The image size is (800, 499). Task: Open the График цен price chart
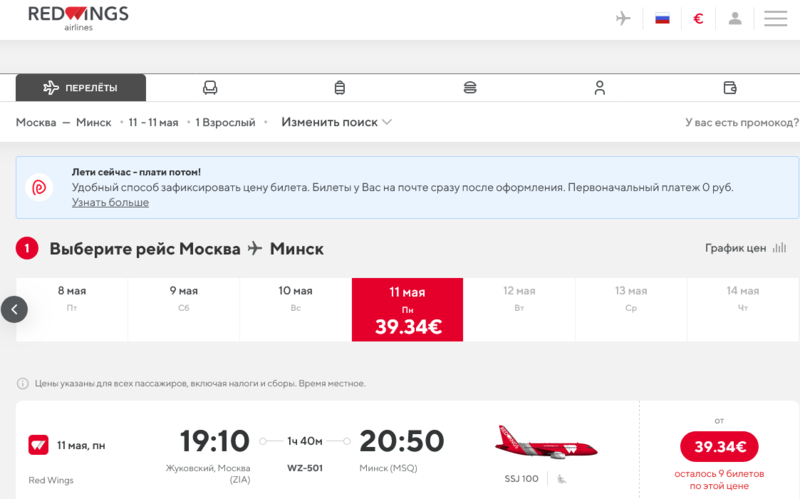(745, 248)
